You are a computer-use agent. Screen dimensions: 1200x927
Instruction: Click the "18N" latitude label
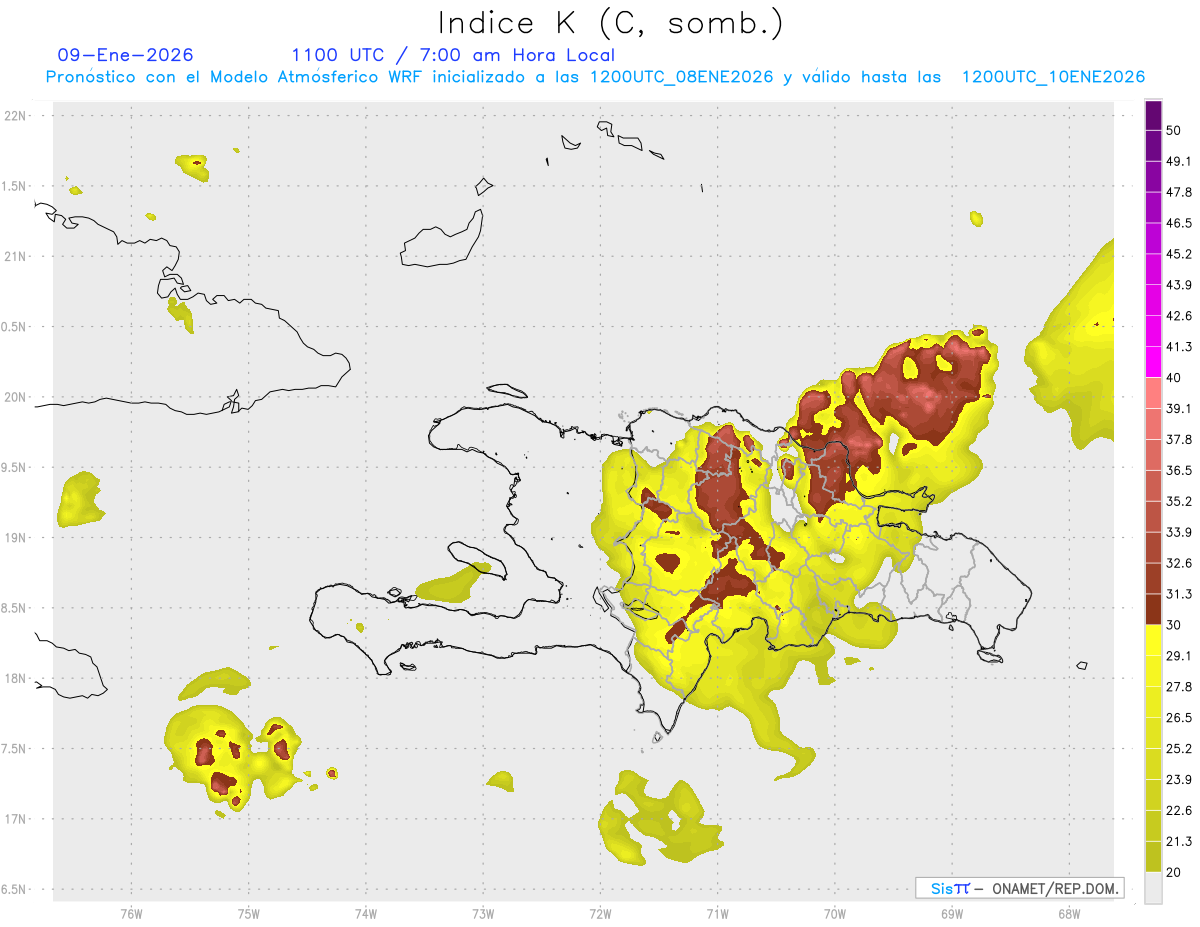tap(15, 678)
